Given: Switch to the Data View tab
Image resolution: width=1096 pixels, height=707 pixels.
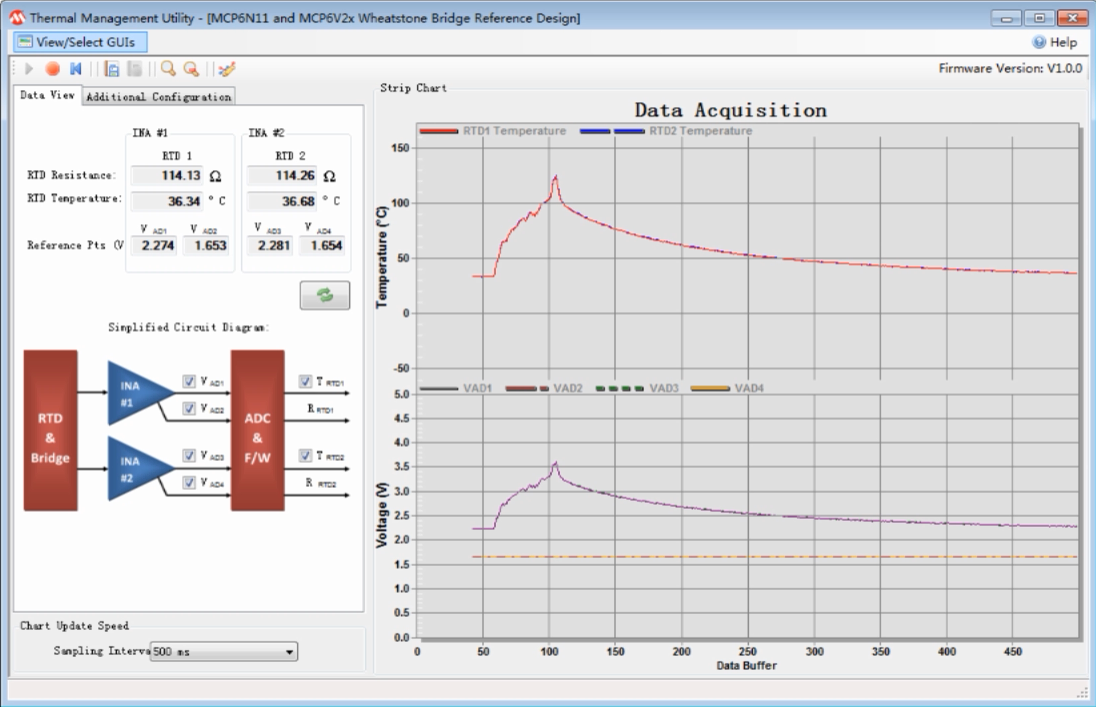Looking at the screenshot, I should (x=47, y=95).
